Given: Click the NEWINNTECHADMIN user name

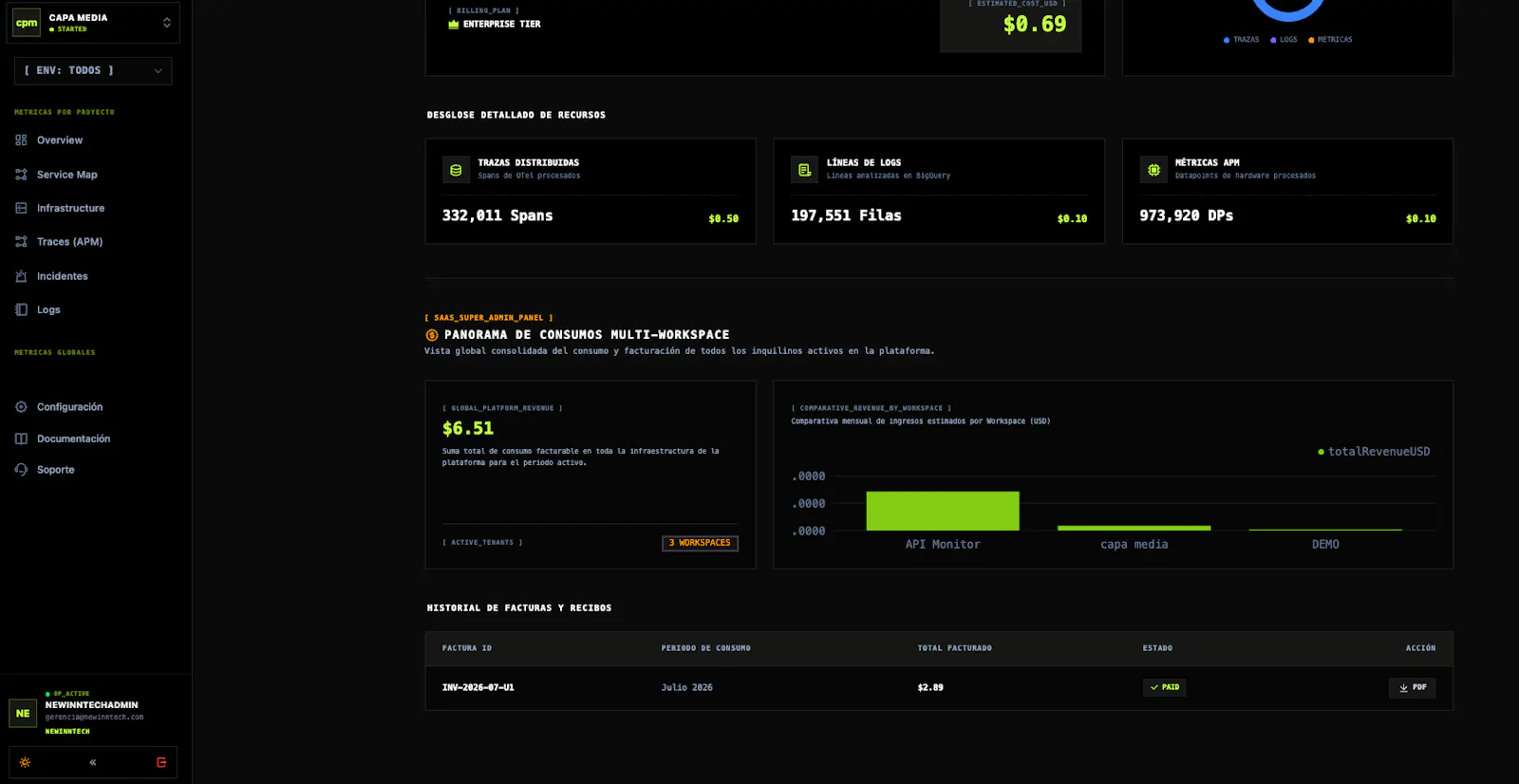Looking at the screenshot, I should pyautogui.click(x=91, y=705).
